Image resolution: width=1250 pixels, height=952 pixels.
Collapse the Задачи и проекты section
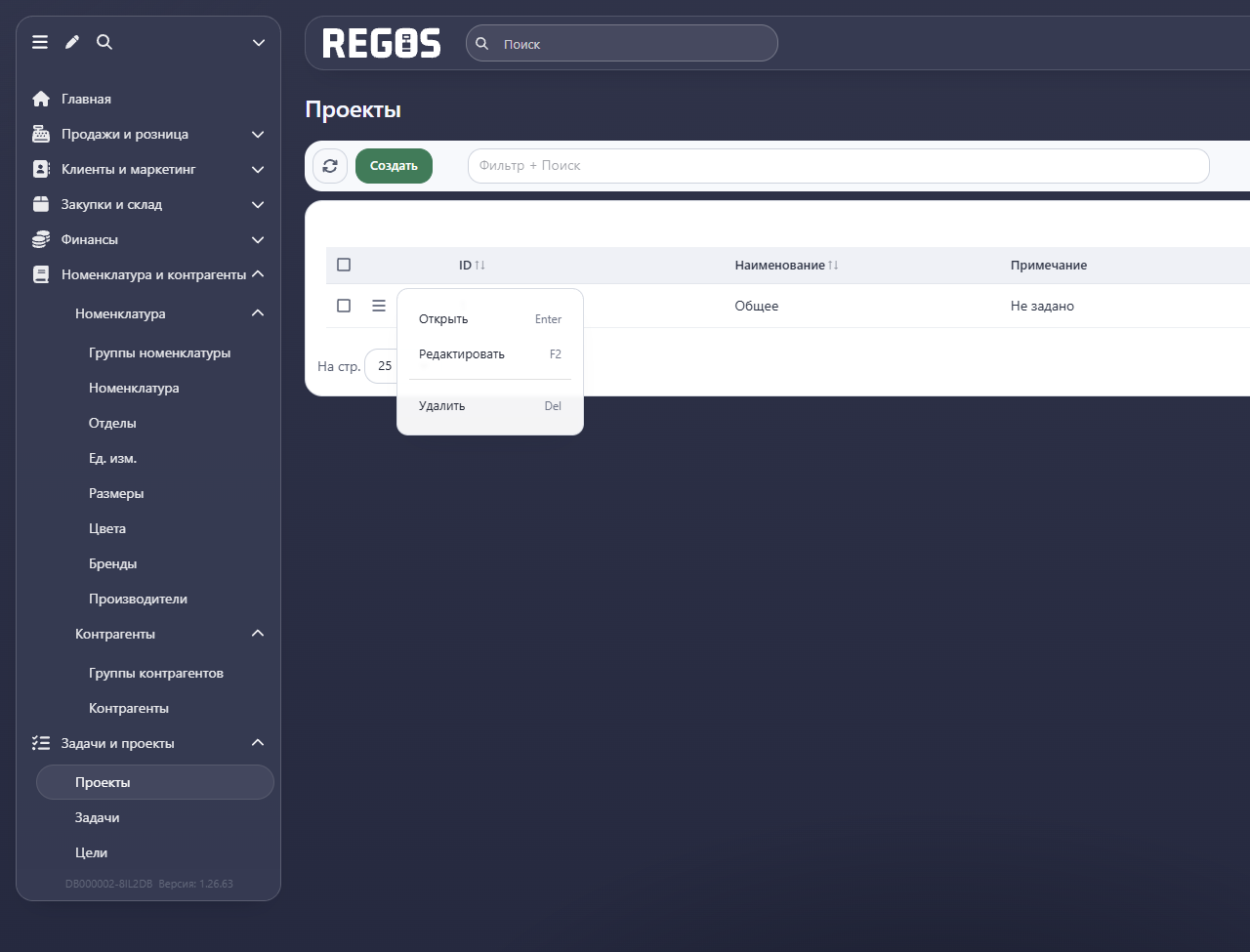click(258, 742)
